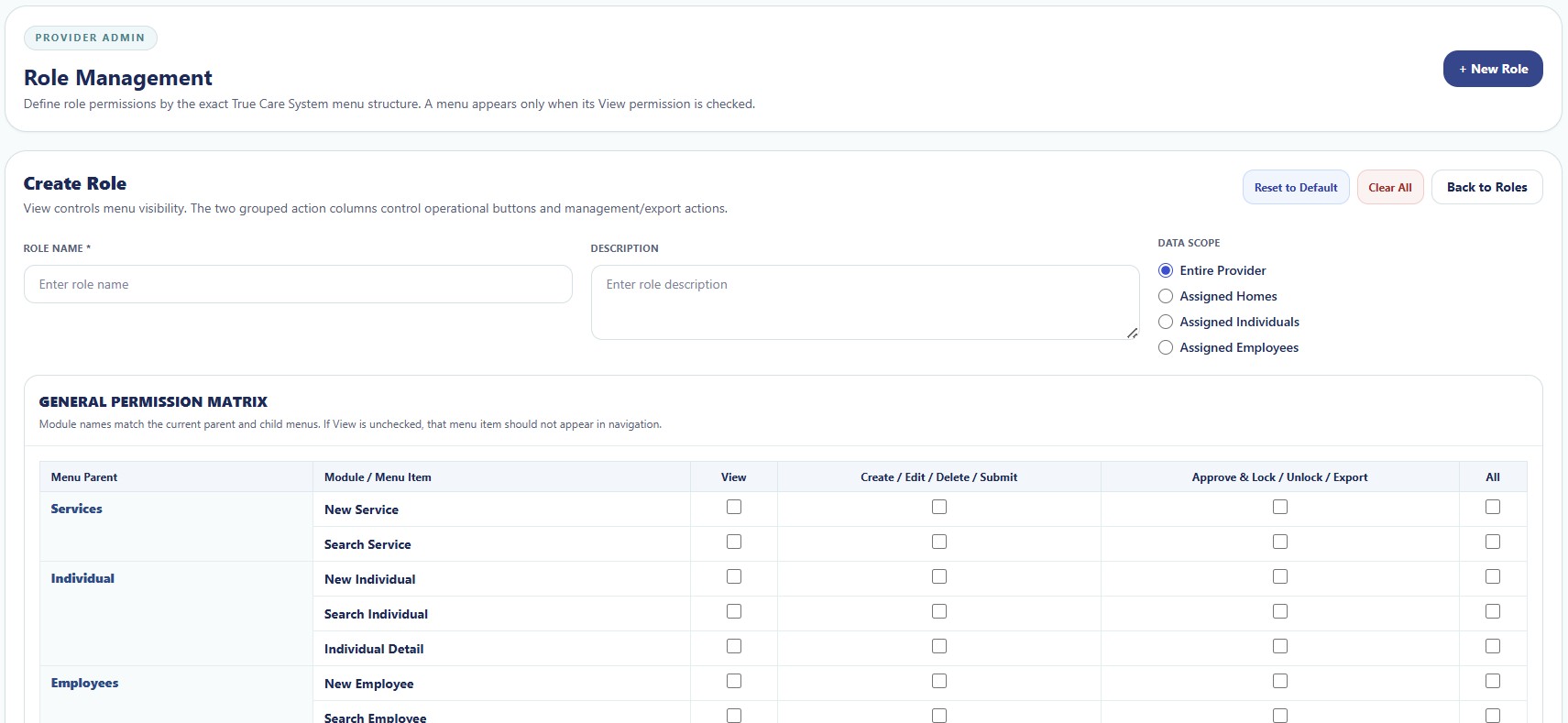Image resolution: width=1568 pixels, height=723 pixels.
Task: Click the New Individual module name
Action: 369,579
